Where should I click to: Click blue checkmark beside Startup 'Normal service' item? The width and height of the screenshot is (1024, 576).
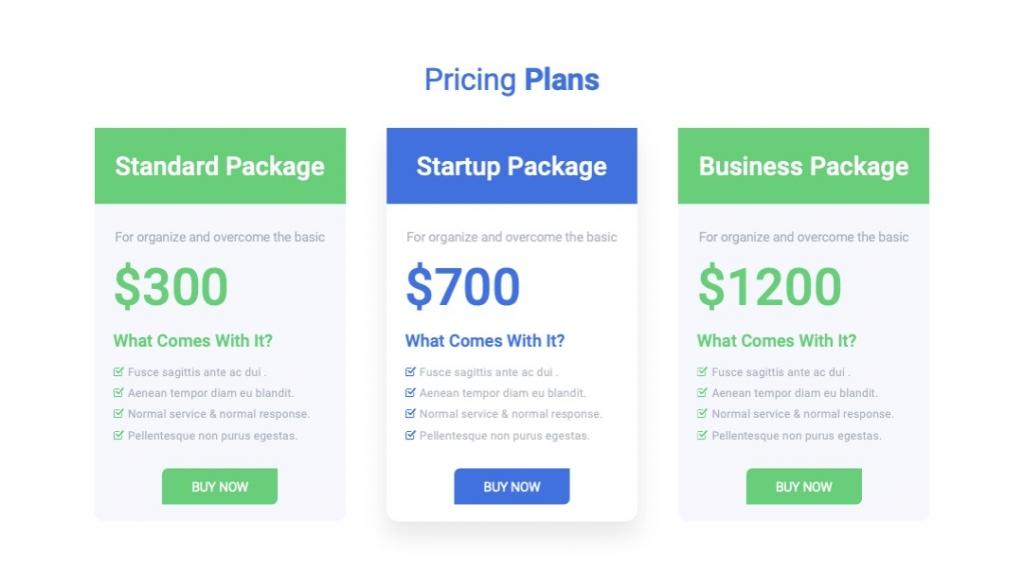(x=410, y=413)
